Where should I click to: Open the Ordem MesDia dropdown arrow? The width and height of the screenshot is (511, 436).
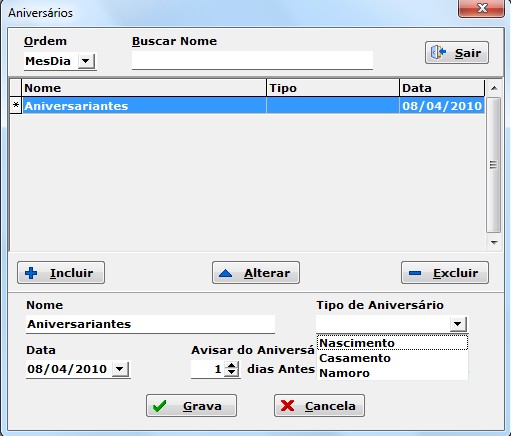[x=86, y=61]
